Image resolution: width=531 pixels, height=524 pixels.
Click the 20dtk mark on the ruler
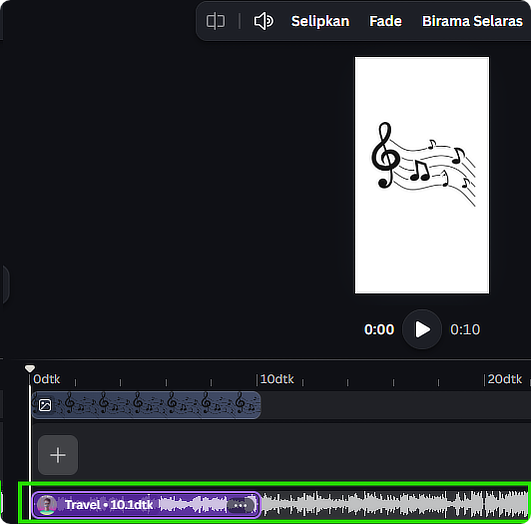(505, 379)
